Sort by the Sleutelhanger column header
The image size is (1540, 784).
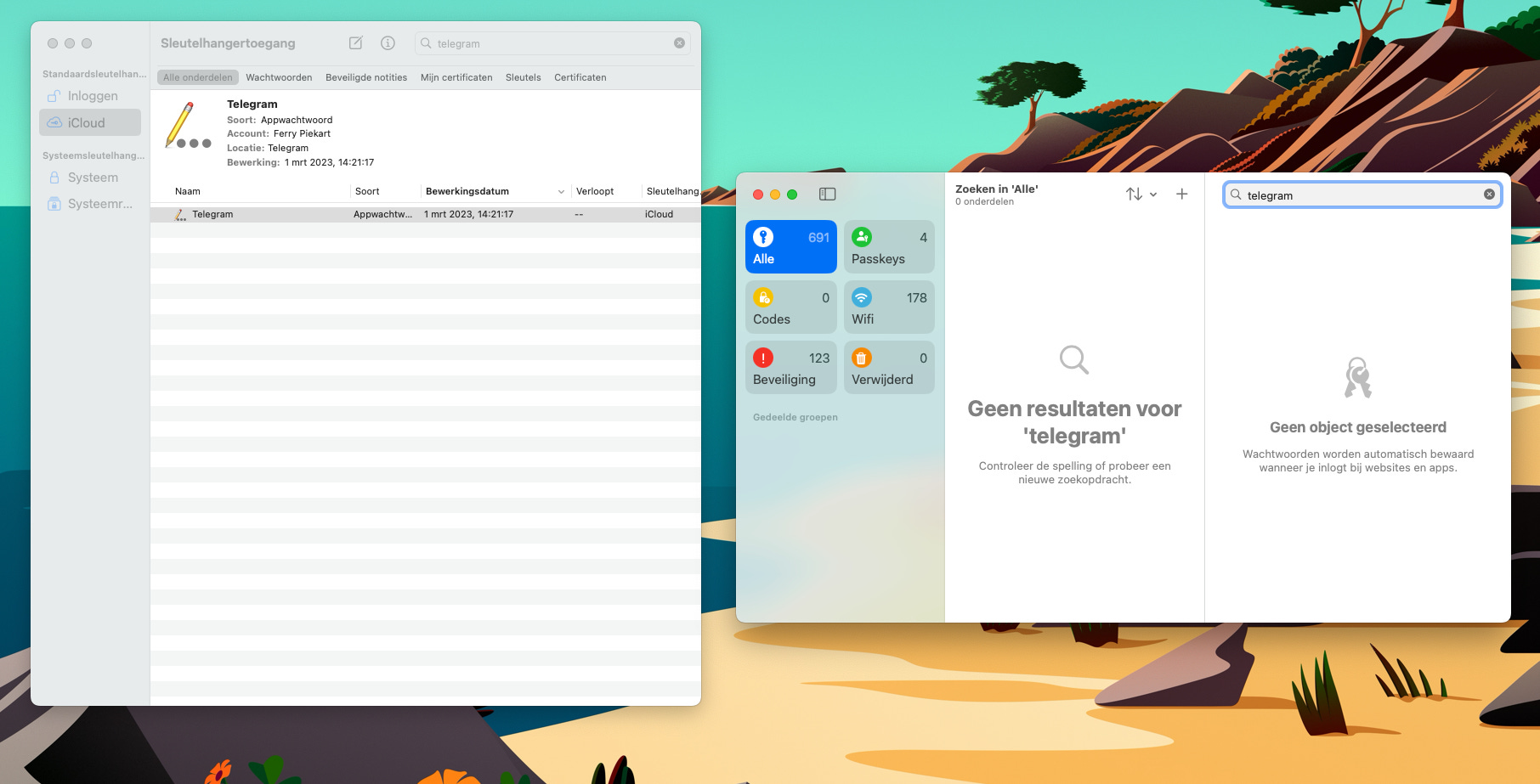click(x=673, y=191)
